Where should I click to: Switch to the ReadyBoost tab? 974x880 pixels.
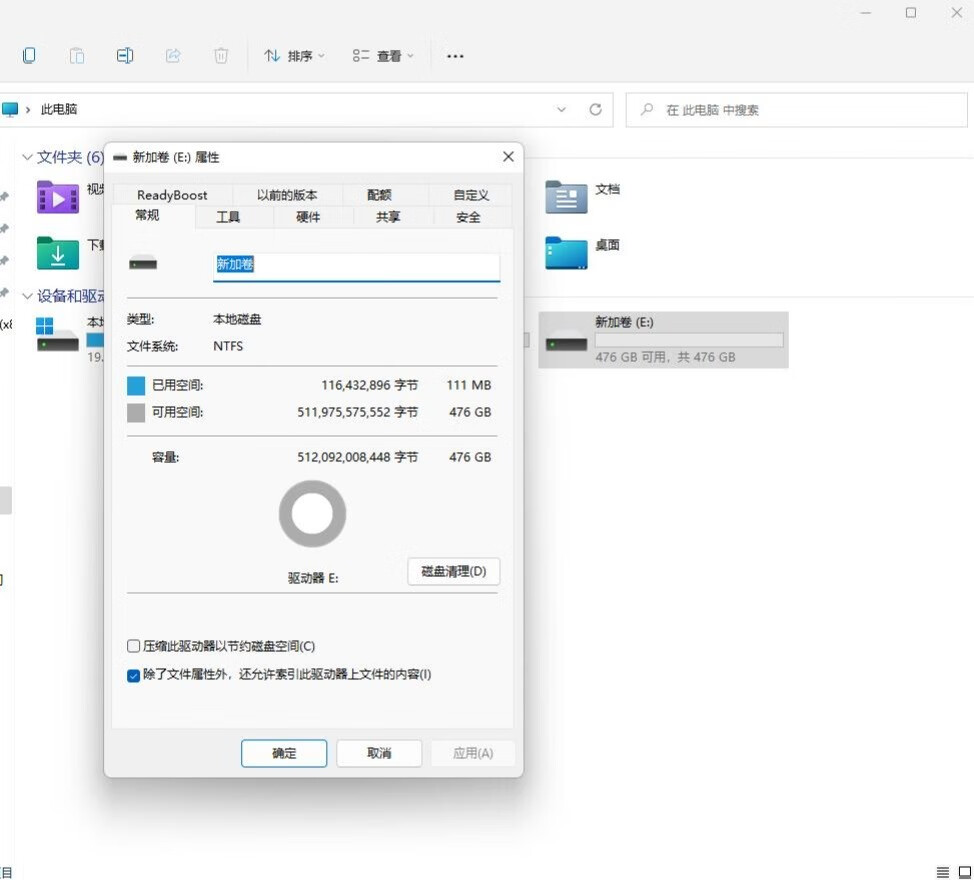tap(172, 195)
